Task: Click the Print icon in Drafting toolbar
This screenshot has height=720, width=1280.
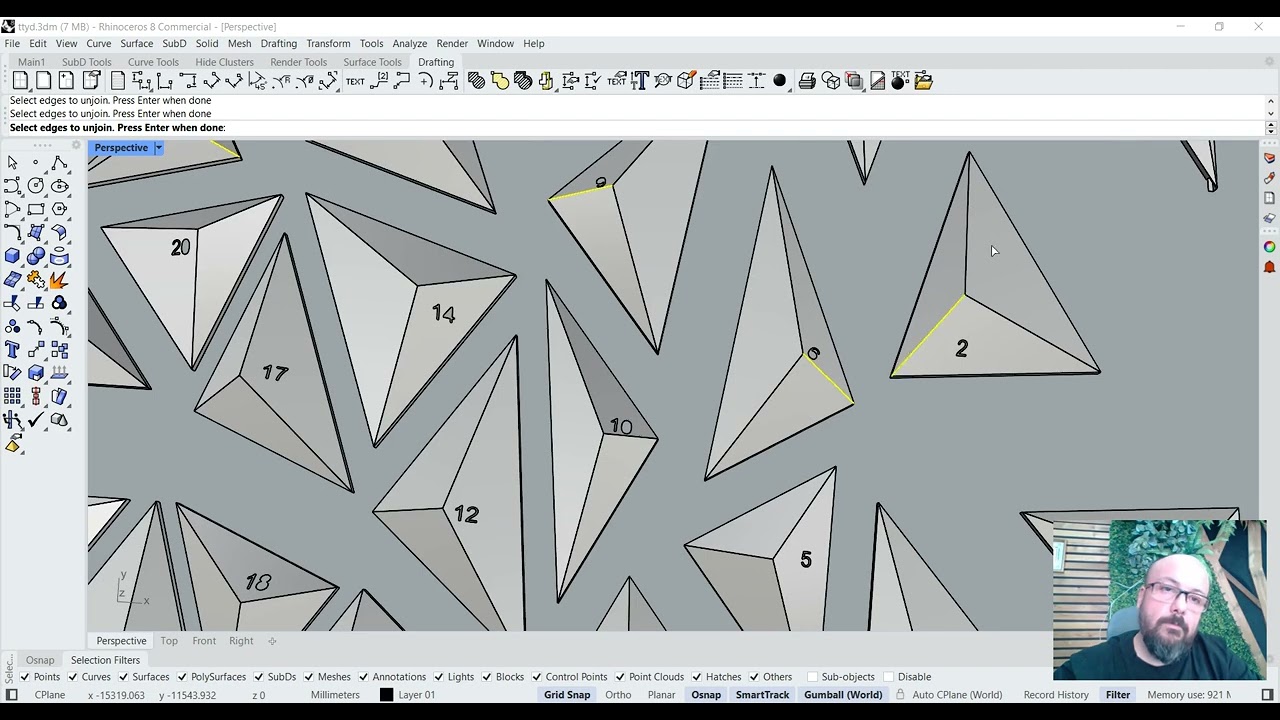Action: tap(806, 81)
